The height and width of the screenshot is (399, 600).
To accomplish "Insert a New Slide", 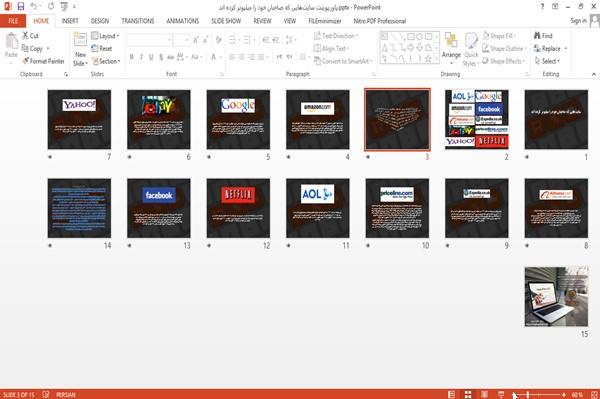I will coord(80,50).
